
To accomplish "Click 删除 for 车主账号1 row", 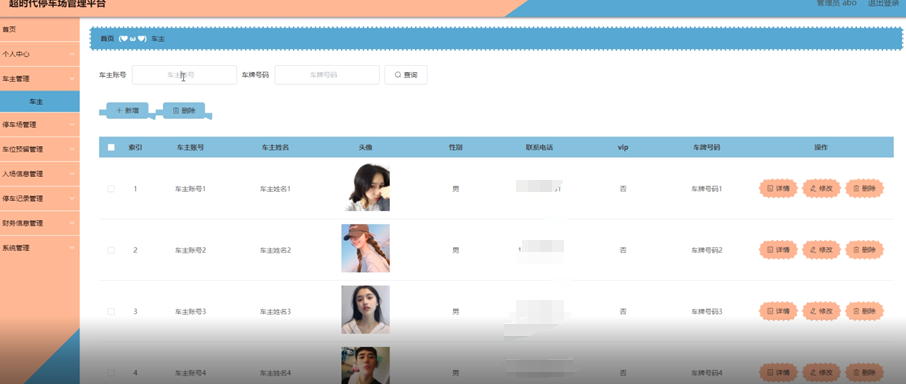I will (864, 188).
